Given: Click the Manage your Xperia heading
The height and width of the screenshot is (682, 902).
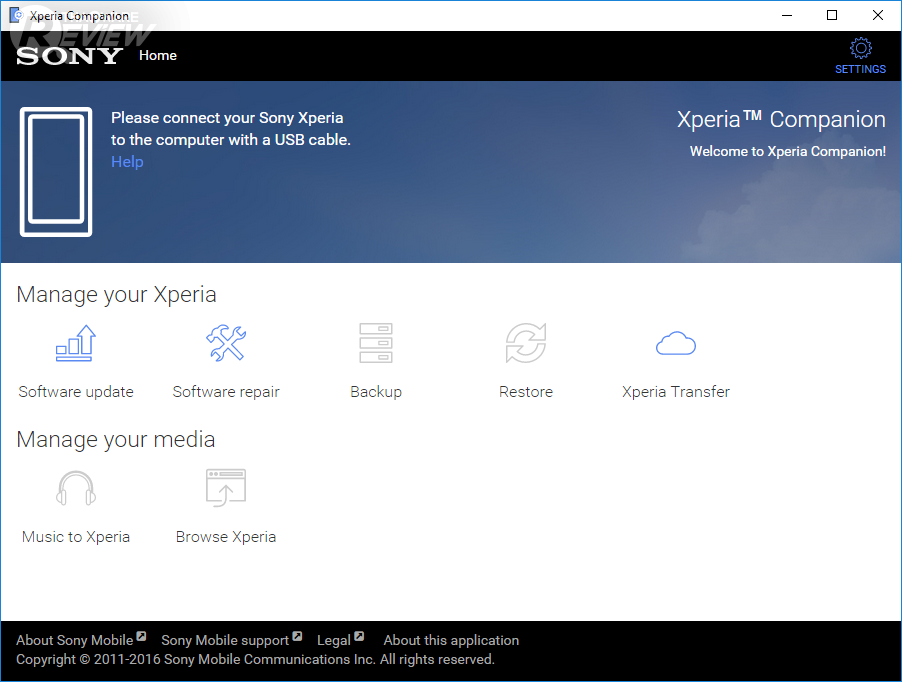Looking at the screenshot, I should (116, 294).
